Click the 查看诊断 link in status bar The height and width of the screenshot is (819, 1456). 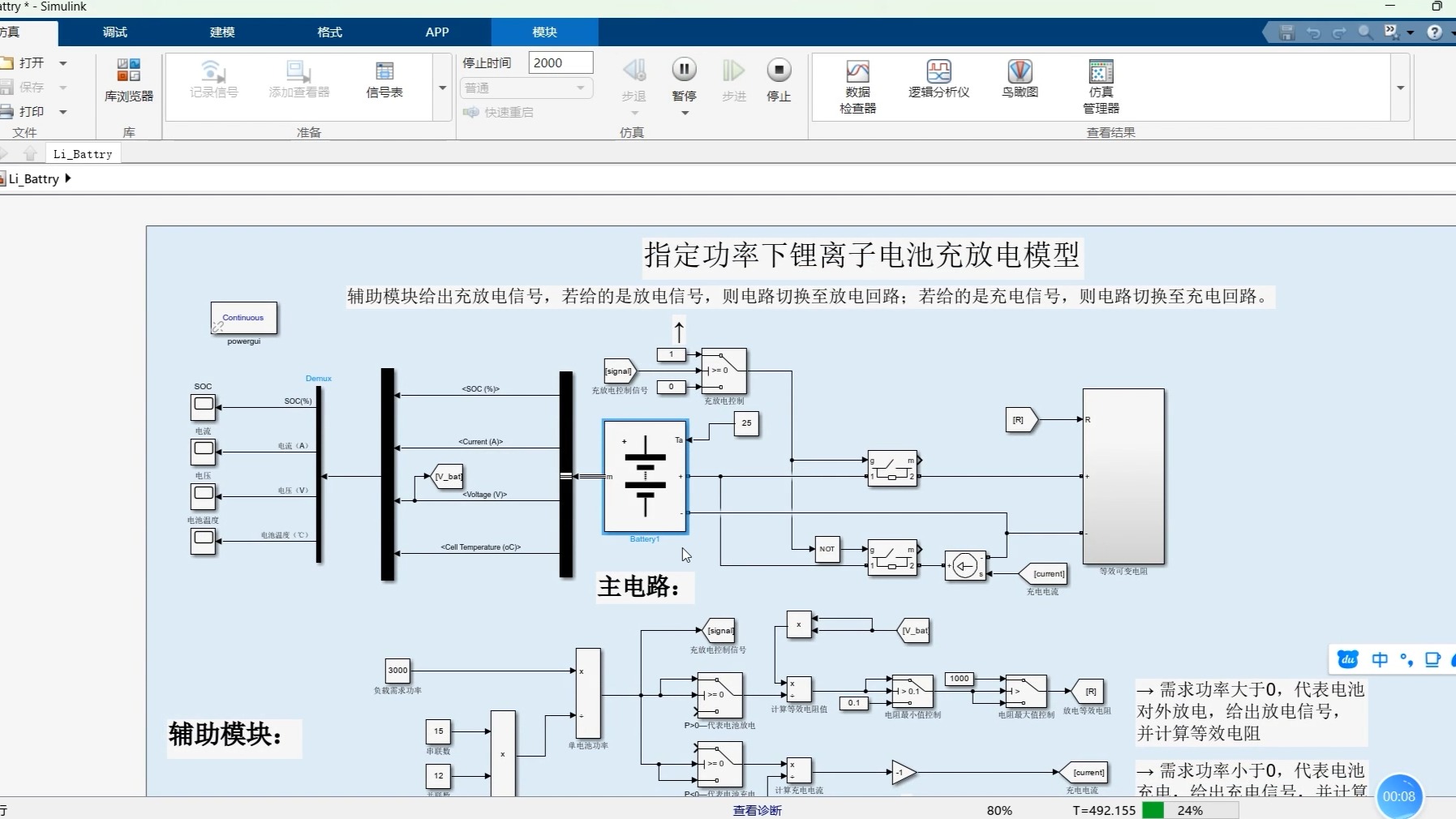tap(757, 810)
